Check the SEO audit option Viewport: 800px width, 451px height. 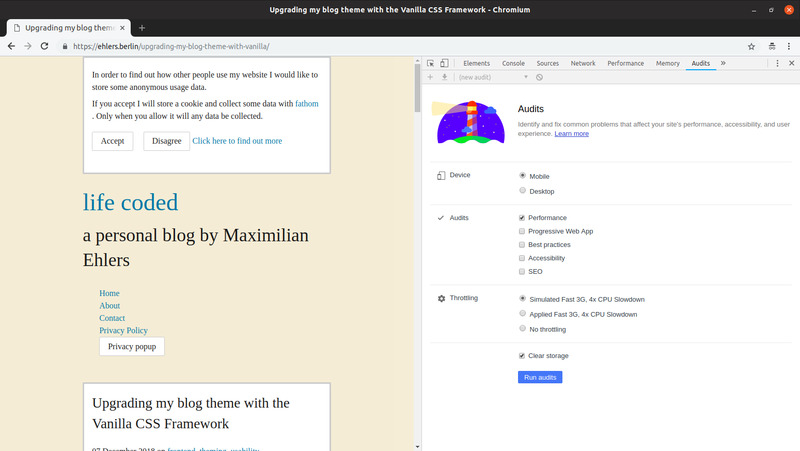(x=522, y=271)
